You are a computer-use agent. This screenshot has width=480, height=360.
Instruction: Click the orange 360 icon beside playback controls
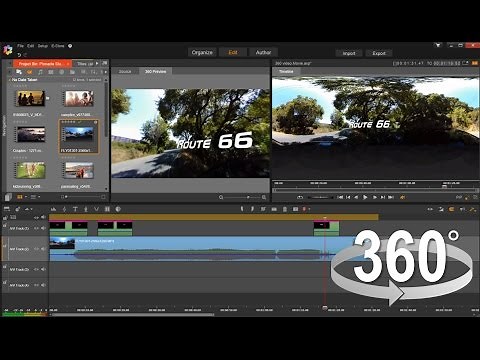point(403,197)
